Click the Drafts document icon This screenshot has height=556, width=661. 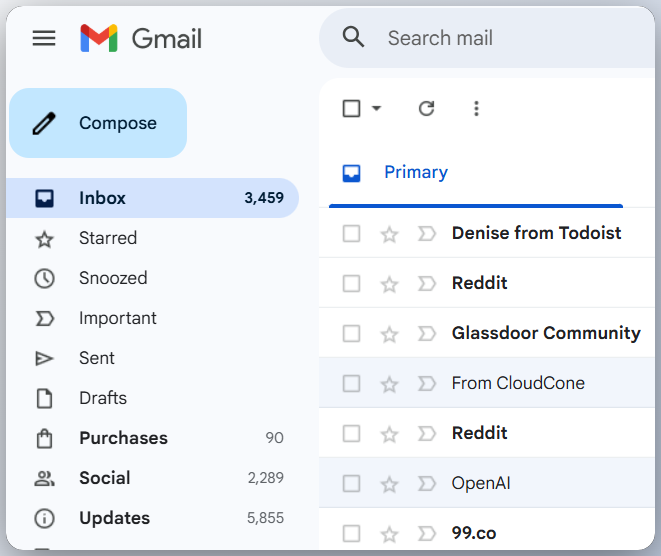tap(44, 398)
